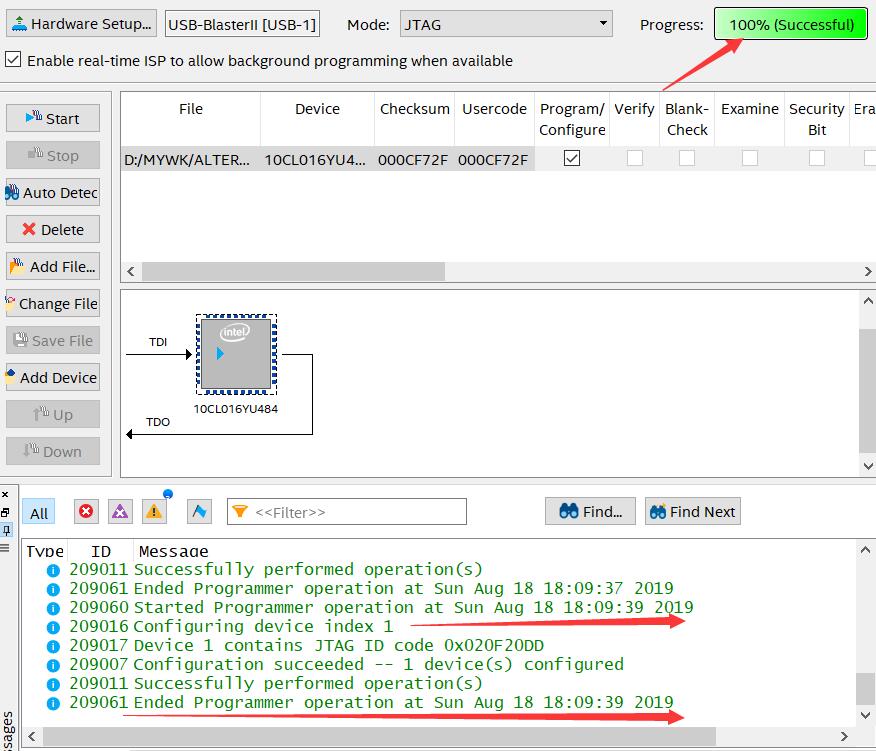The height and width of the screenshot is (751, 876).
Task: Enable Verify checkbox in file row
Action: click(x=635, y=159)
